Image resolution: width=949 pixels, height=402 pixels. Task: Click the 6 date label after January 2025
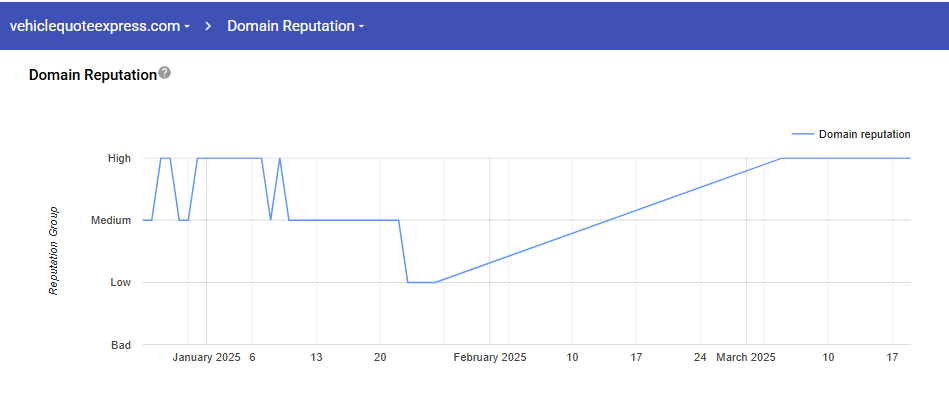(252, 357)
